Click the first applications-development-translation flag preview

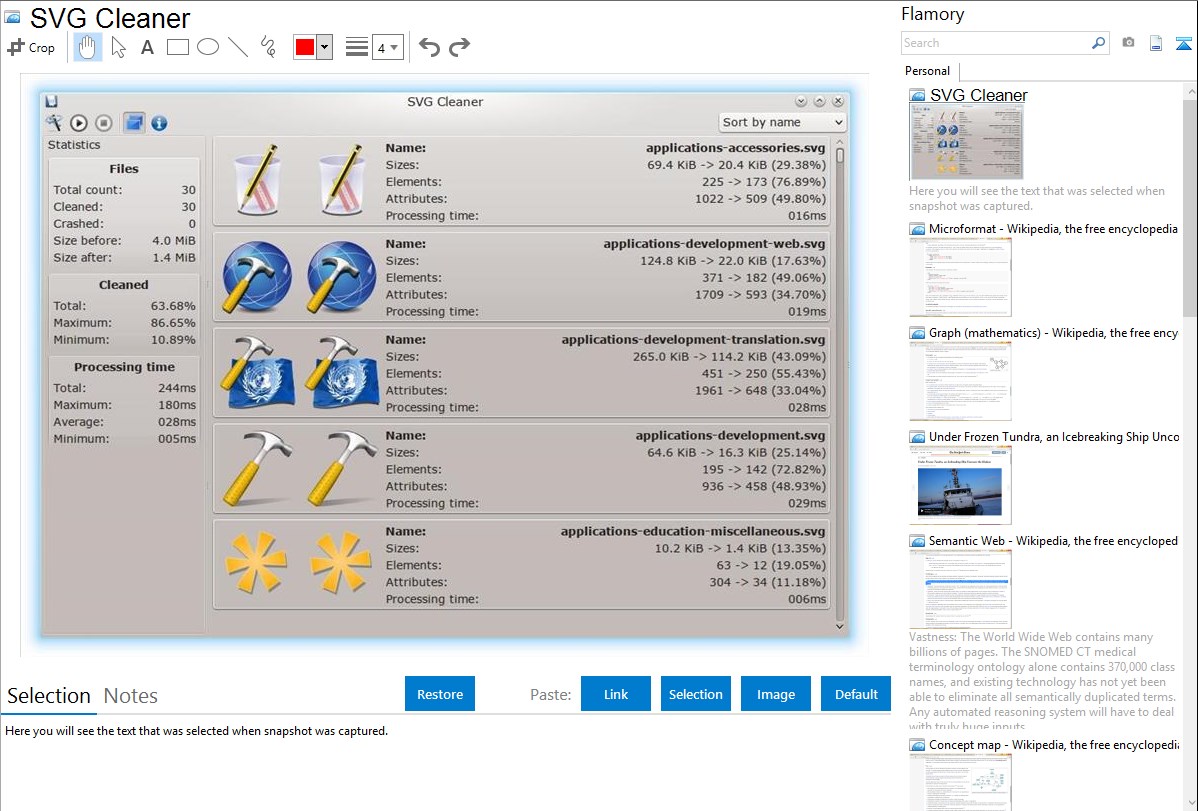[257, 372]
